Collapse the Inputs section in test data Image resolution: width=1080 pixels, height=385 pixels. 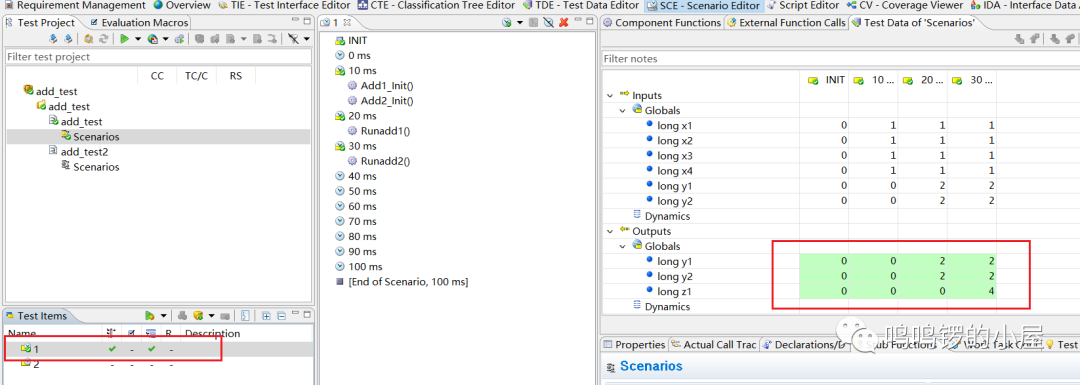coord(610,95)
